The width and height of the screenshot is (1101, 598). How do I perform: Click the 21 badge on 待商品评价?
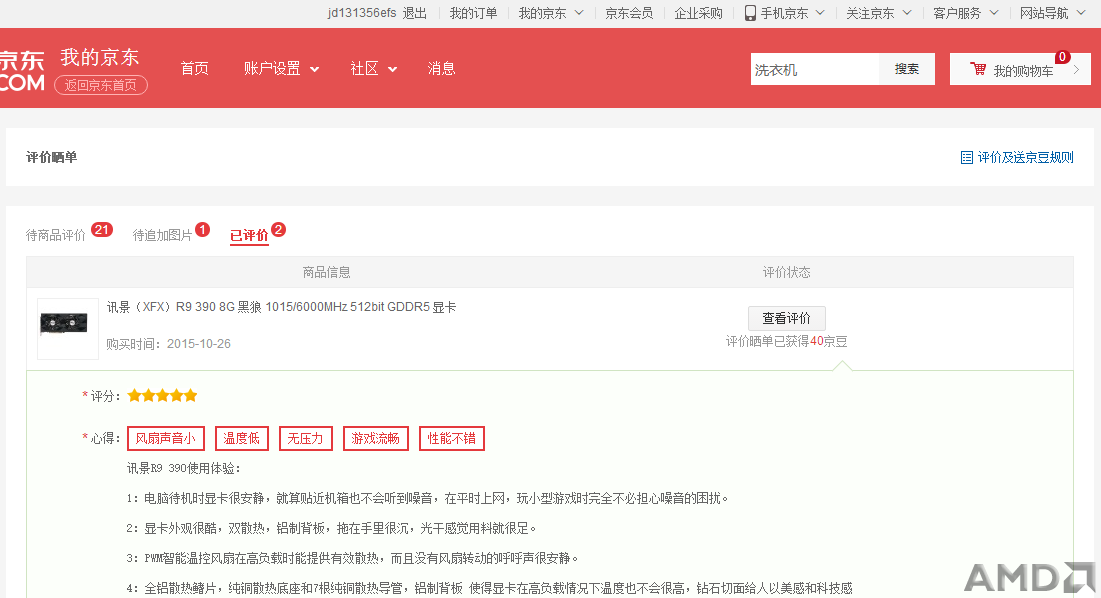pos(102,230)
